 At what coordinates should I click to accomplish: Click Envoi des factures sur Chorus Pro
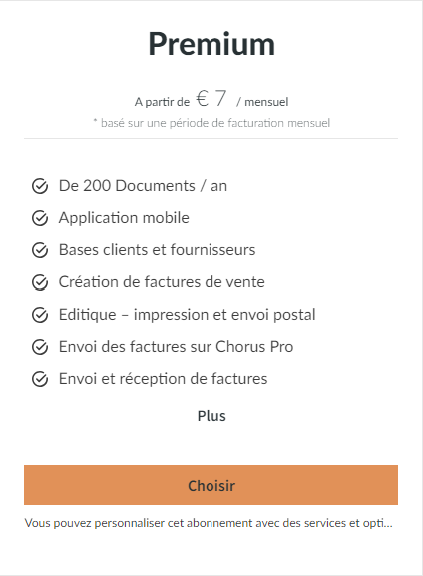(x=176, y=347)
